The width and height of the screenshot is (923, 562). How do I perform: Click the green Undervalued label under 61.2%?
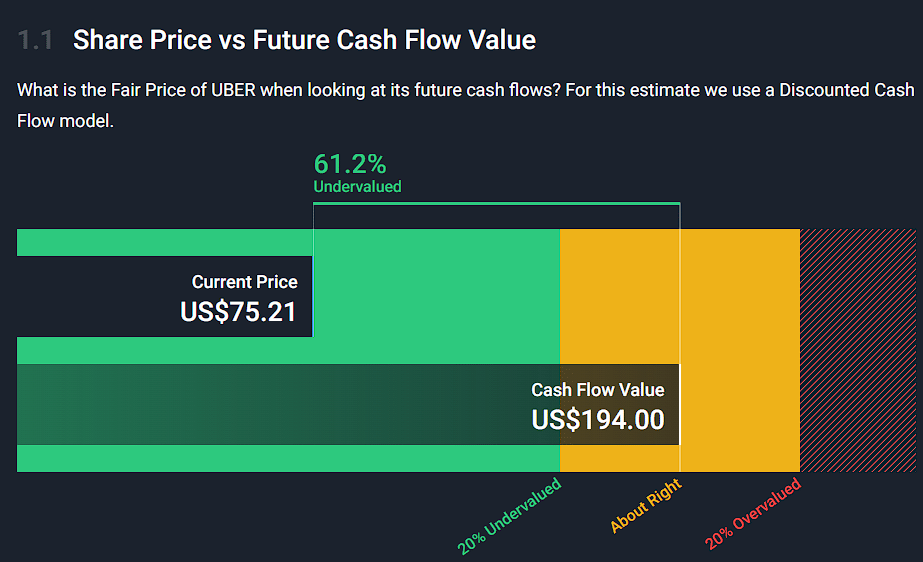(x=357, y=187)
